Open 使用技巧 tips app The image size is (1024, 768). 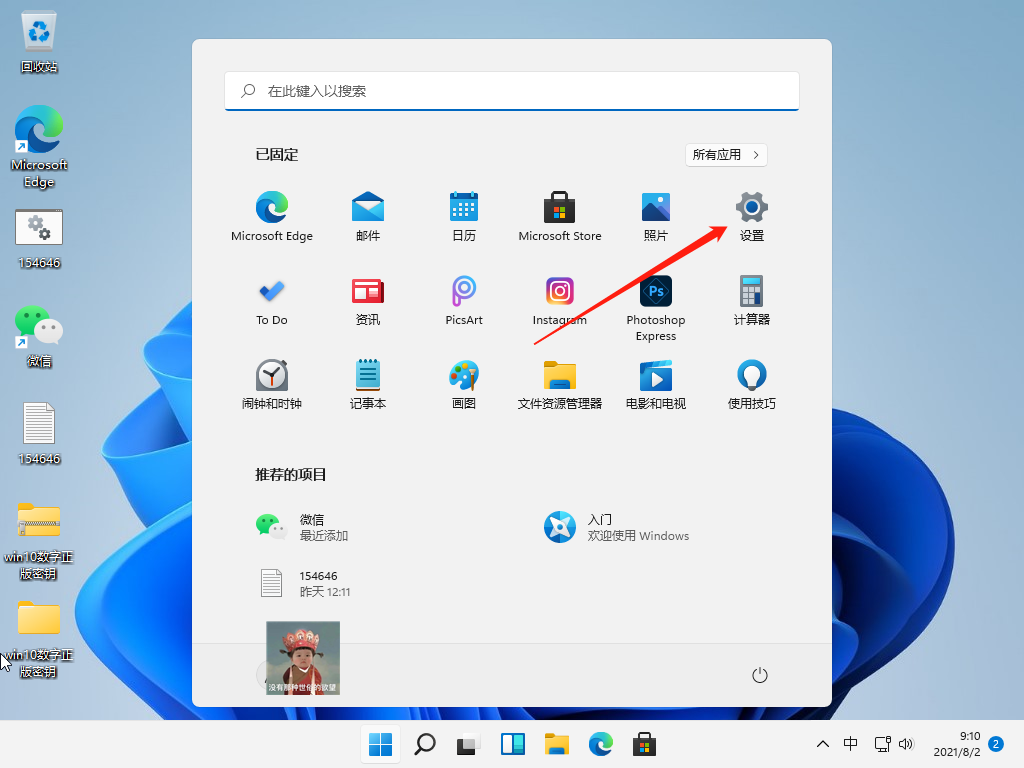tap(752, 385)
